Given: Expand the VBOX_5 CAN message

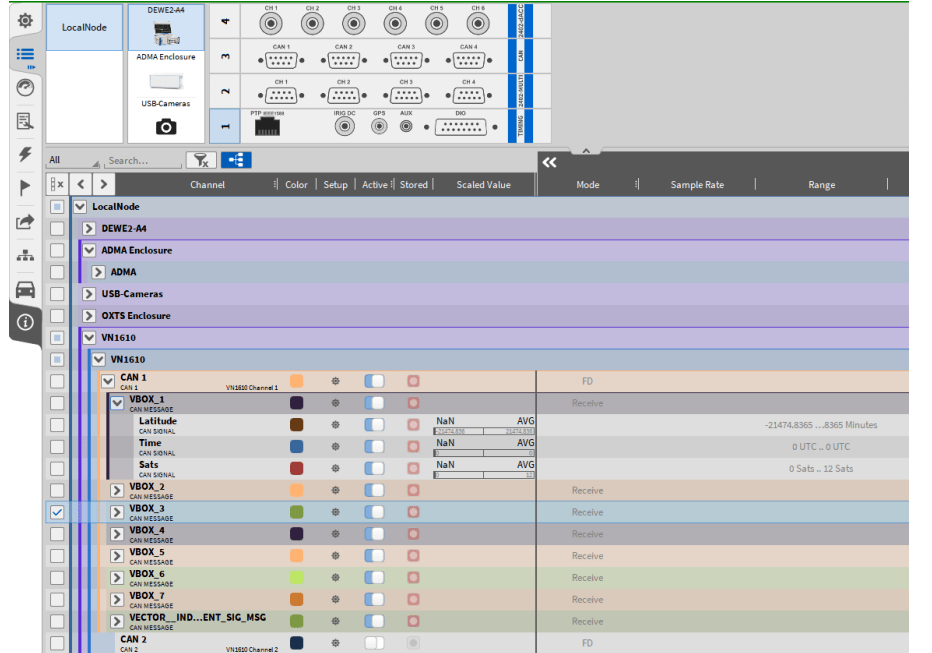Looking at the screenshot, I should (117, 556).
